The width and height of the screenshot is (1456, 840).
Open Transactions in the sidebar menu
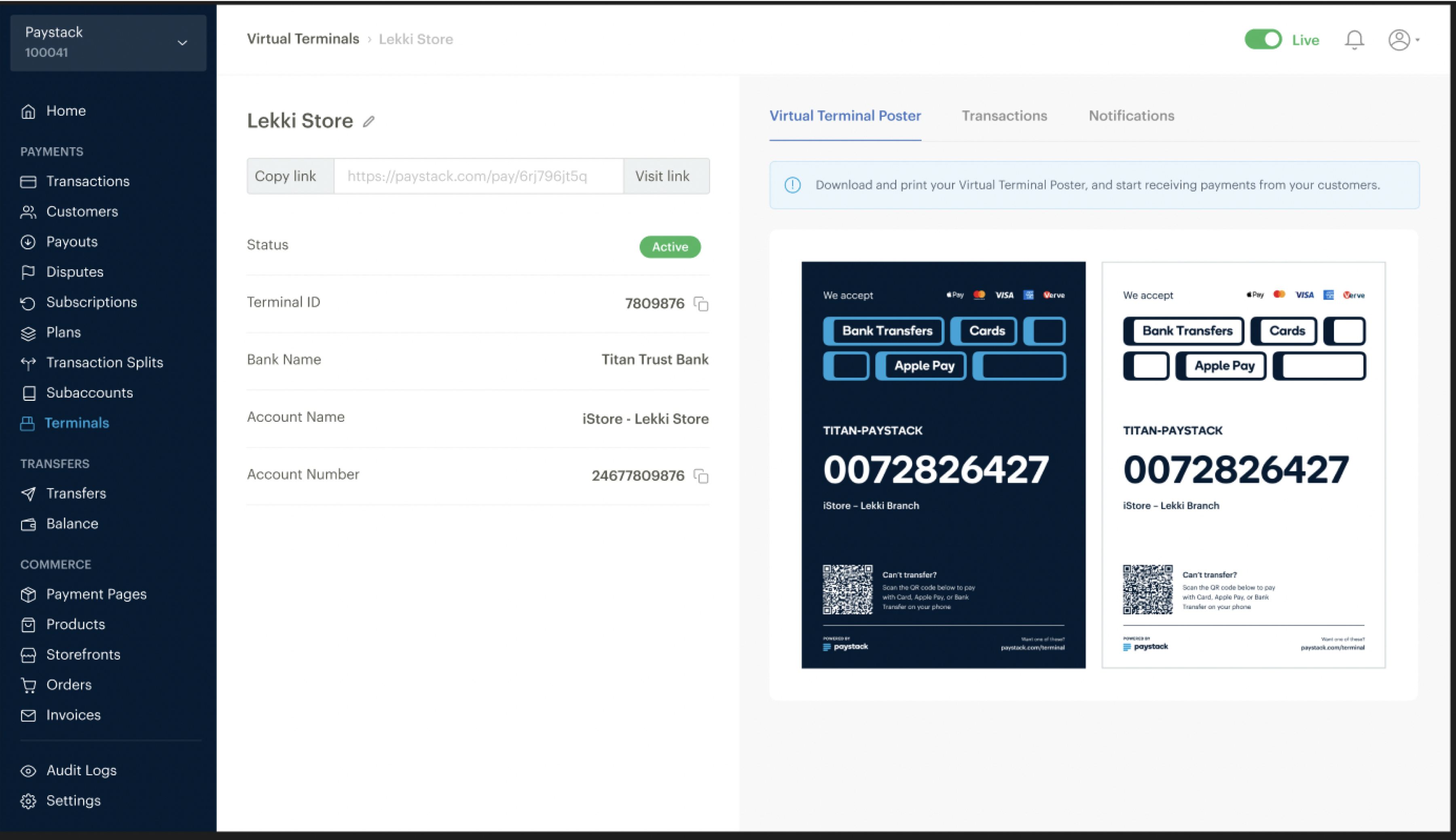pyautogui.click(x=88, y=182)
